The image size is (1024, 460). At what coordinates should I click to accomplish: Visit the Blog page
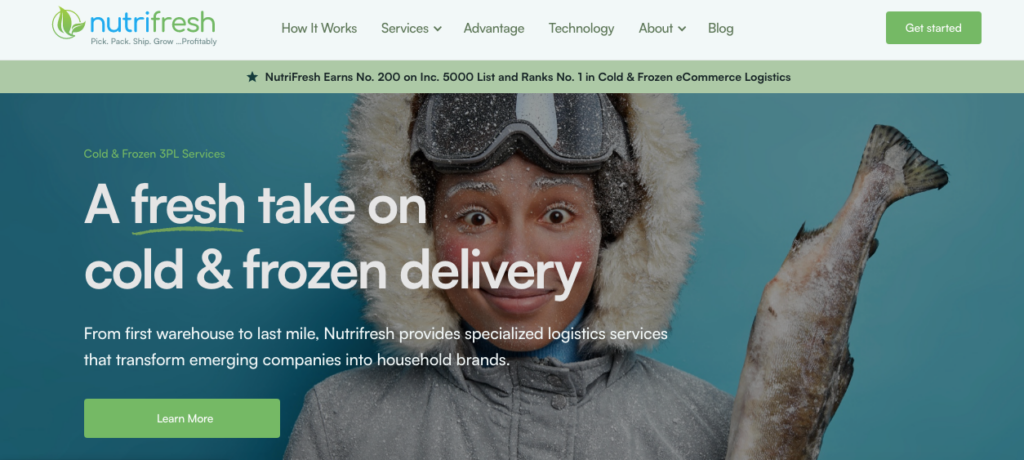720,28
